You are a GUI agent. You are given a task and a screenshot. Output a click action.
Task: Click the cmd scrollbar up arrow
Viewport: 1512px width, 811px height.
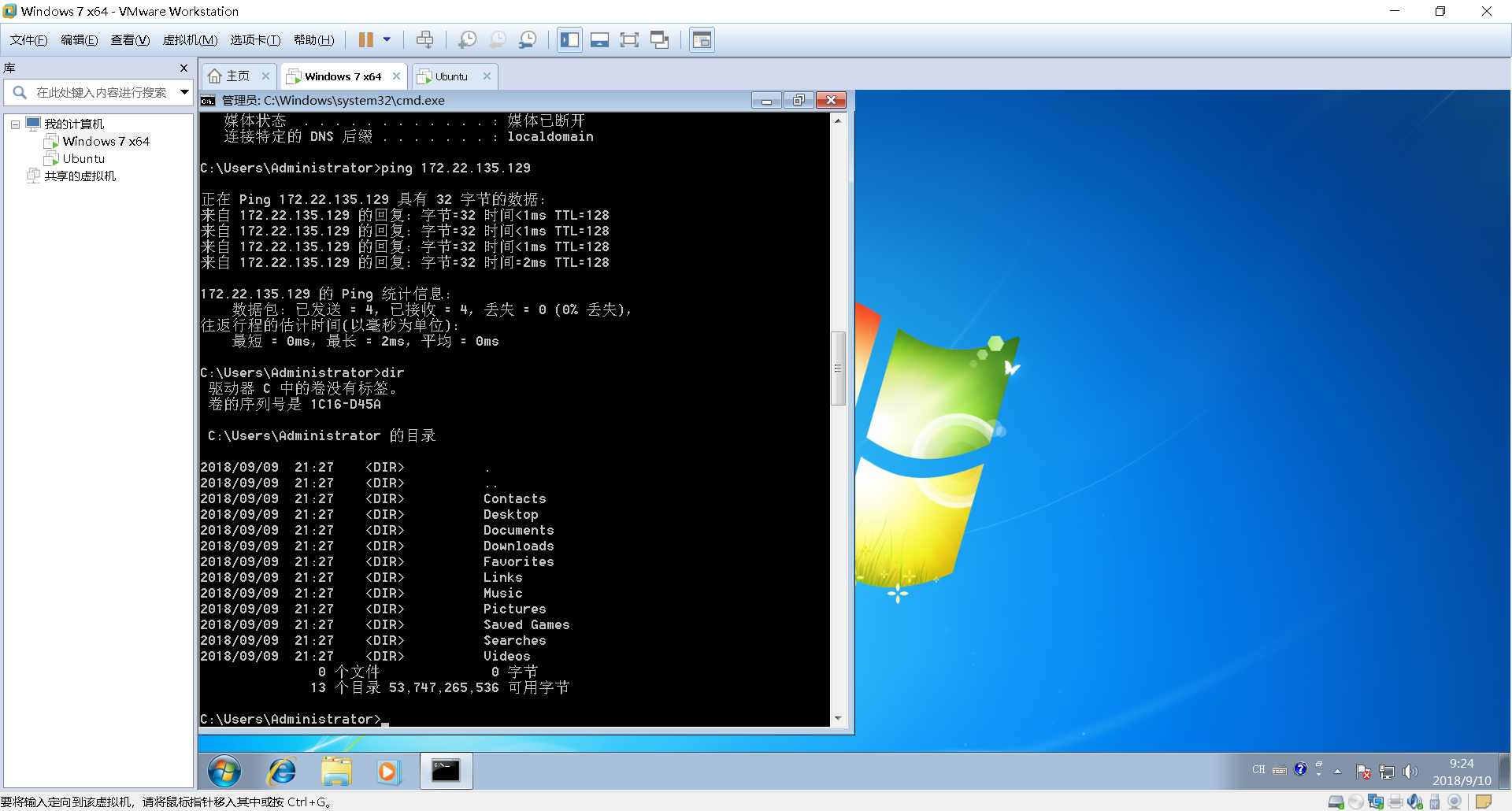pyautogui.click(x=838, y=120)
